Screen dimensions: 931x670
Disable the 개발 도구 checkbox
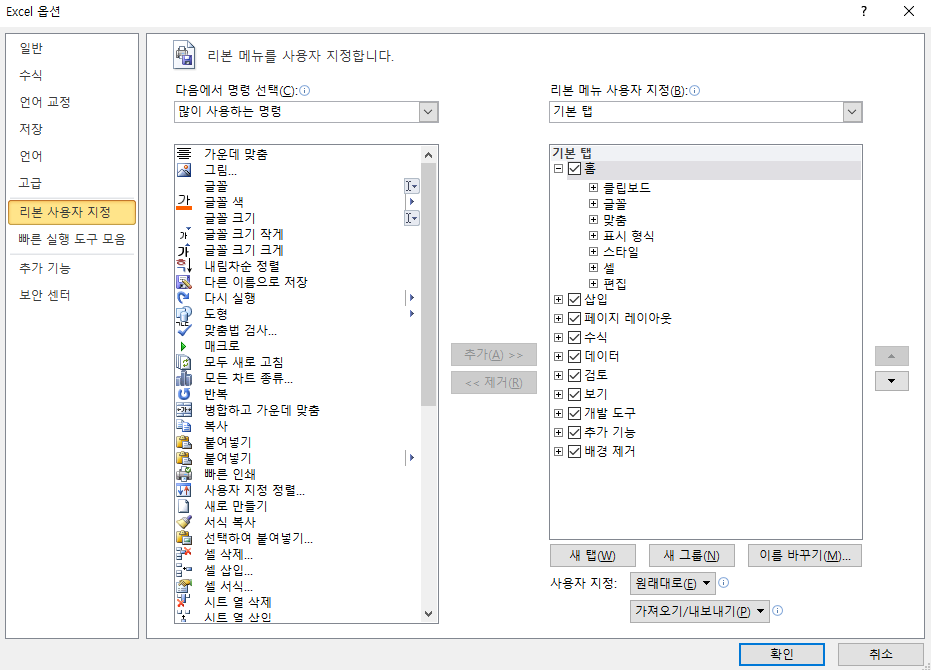(x=574, y=413)
